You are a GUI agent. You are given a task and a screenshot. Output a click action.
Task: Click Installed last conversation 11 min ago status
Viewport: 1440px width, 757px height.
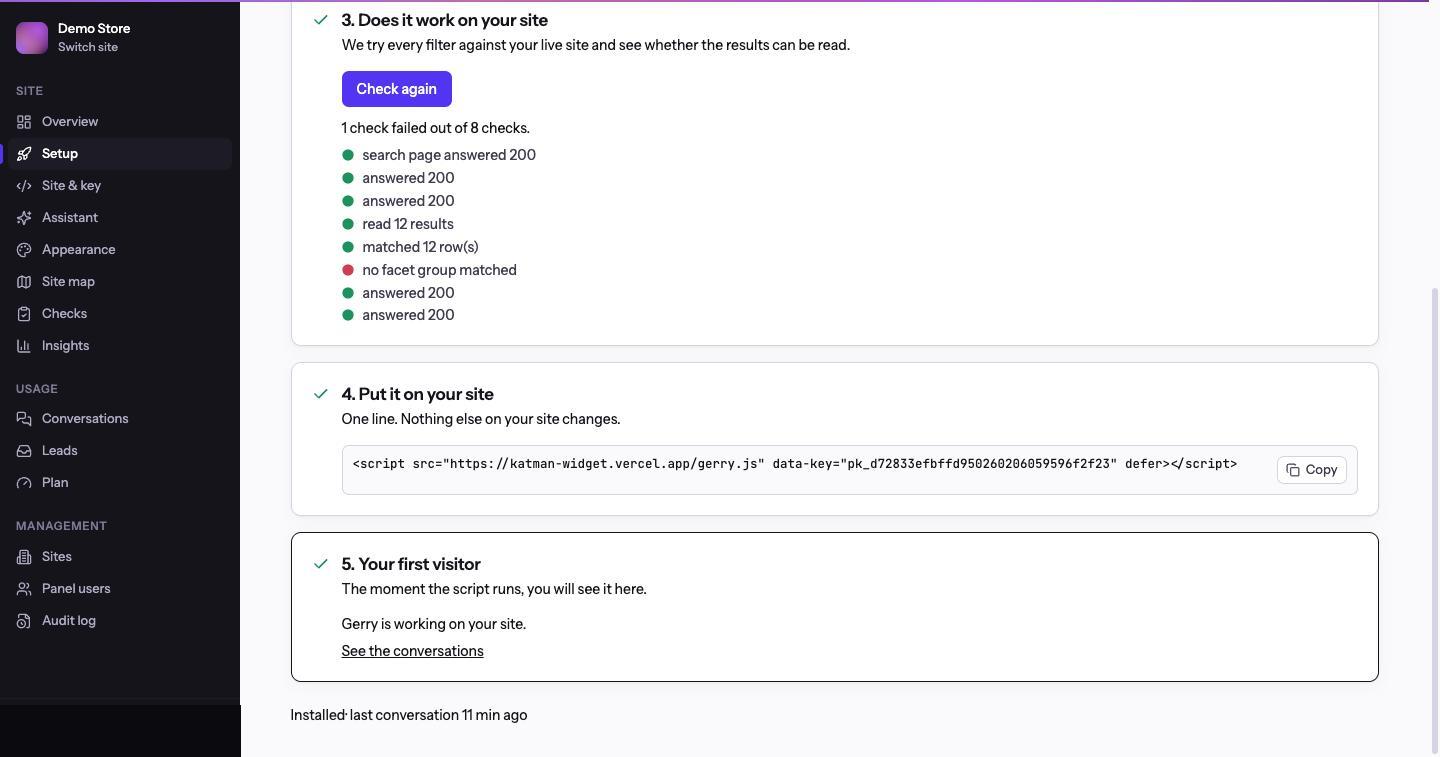(409, 715)
